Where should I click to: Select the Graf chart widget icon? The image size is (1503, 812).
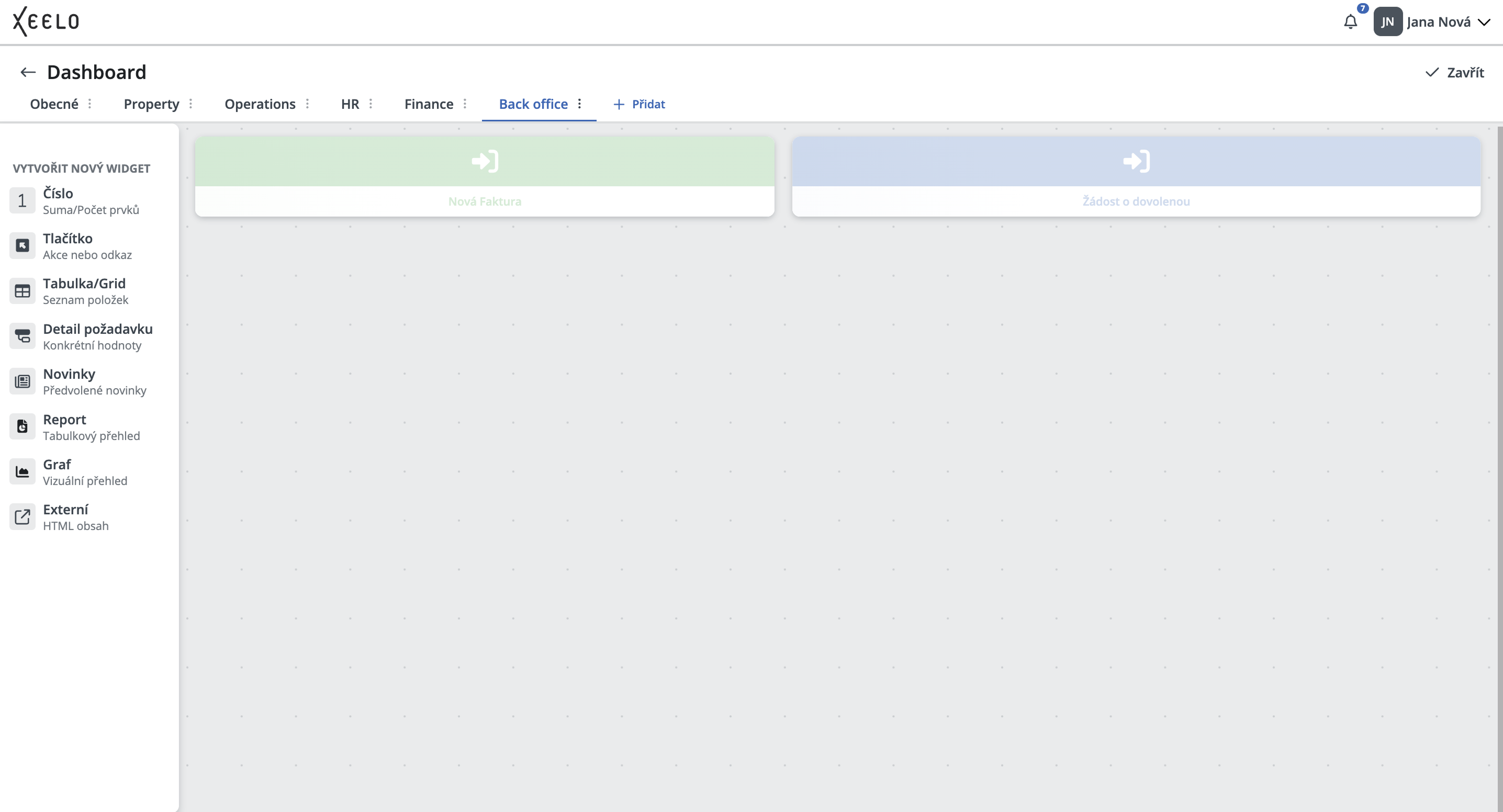pos(22,472)
